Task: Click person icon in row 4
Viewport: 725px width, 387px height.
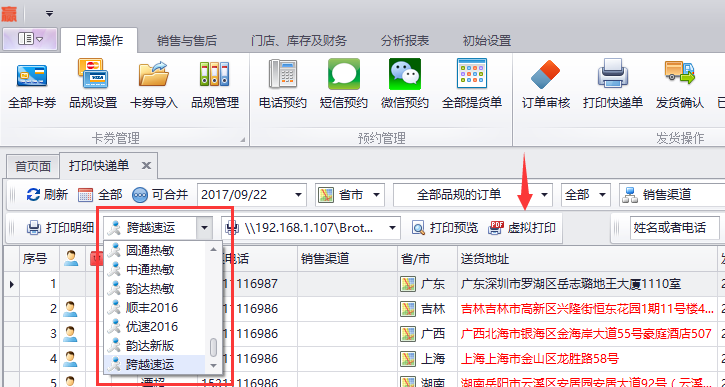Action: 70,358
